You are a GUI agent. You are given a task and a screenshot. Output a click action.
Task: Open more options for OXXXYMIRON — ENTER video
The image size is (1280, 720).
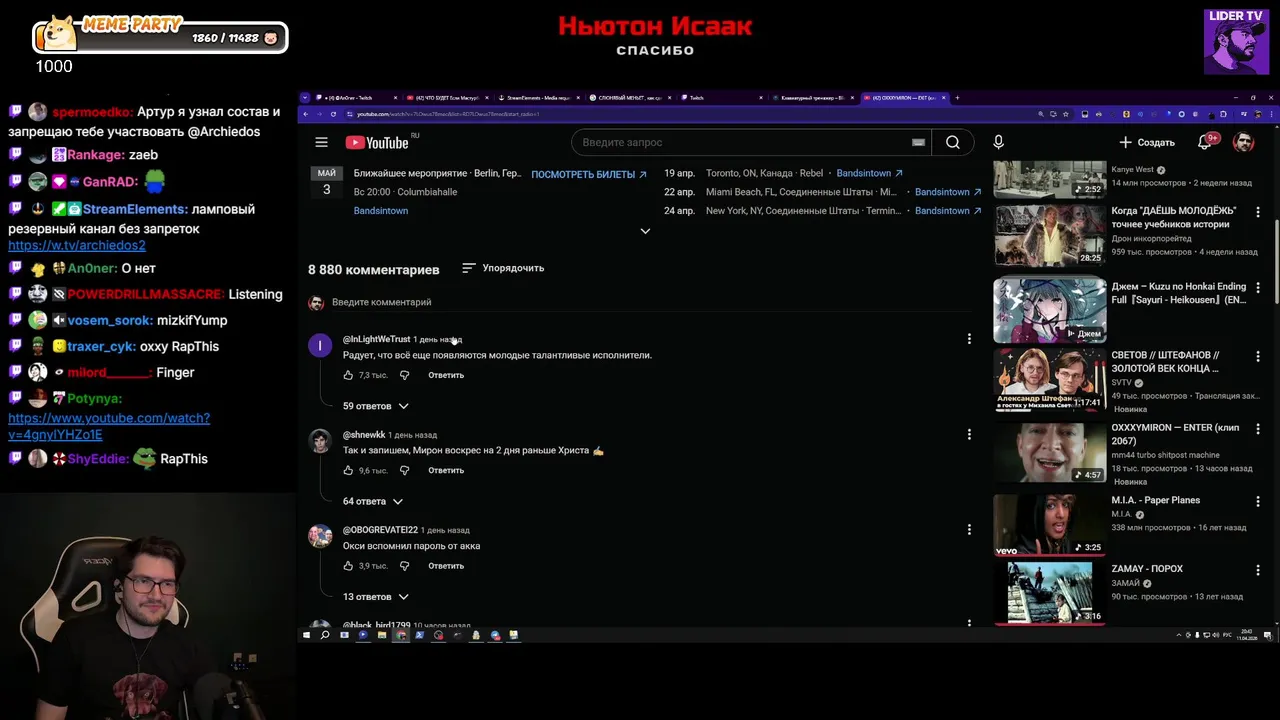click(1258, 428)
